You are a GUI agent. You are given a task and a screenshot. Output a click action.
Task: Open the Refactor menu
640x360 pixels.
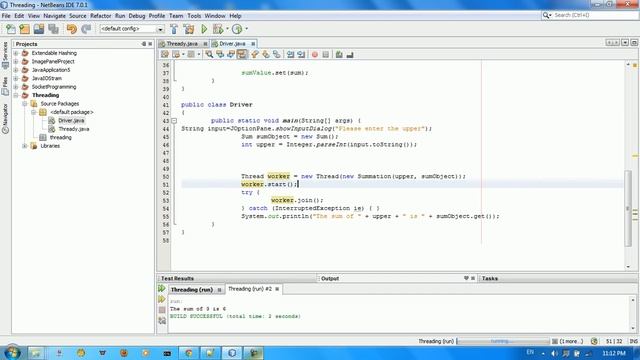click(100, 16)
